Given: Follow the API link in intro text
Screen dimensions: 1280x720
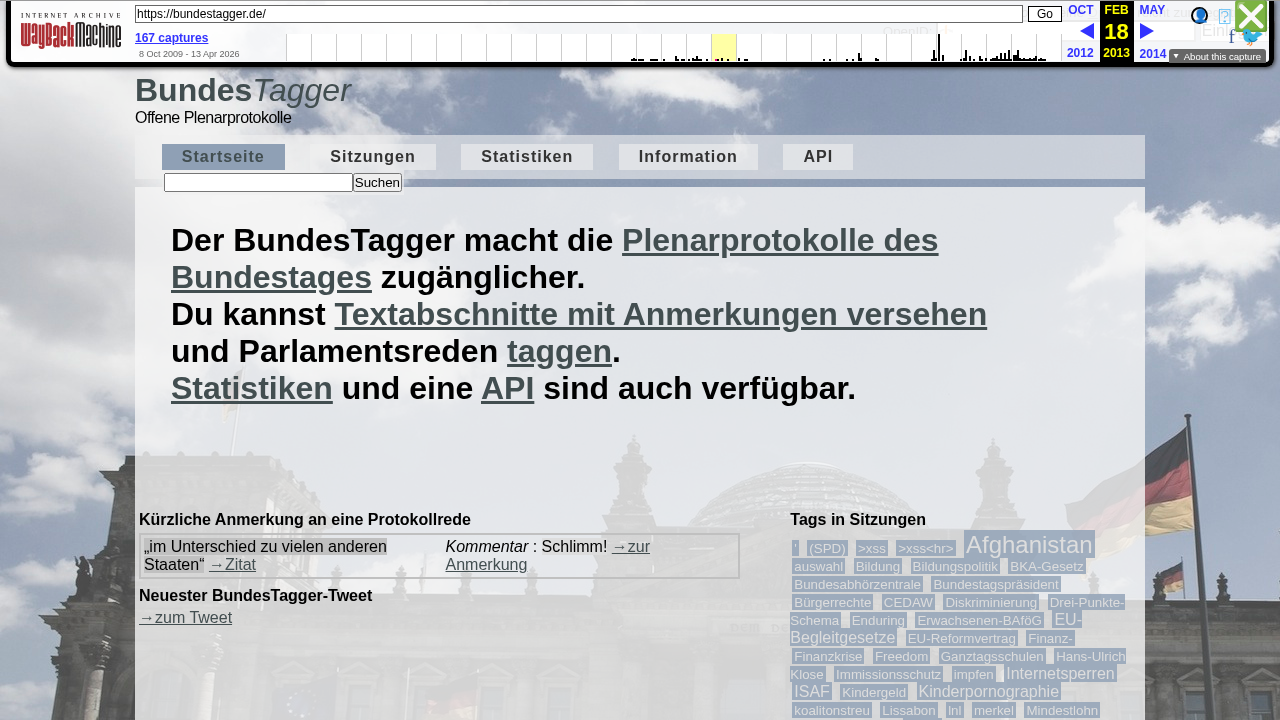Looking at the screenshot, I should 507,388.
